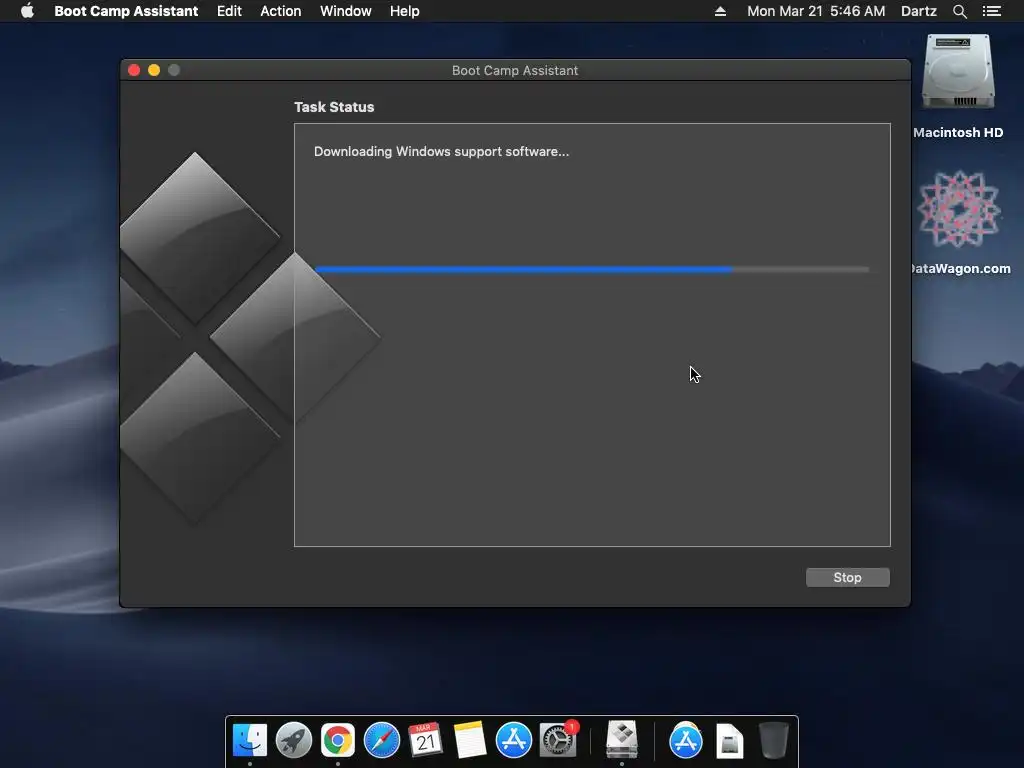1024x768 pixels.
Task: Click 'Downloading Windows support software...' text
Action: tap(441, 152)
